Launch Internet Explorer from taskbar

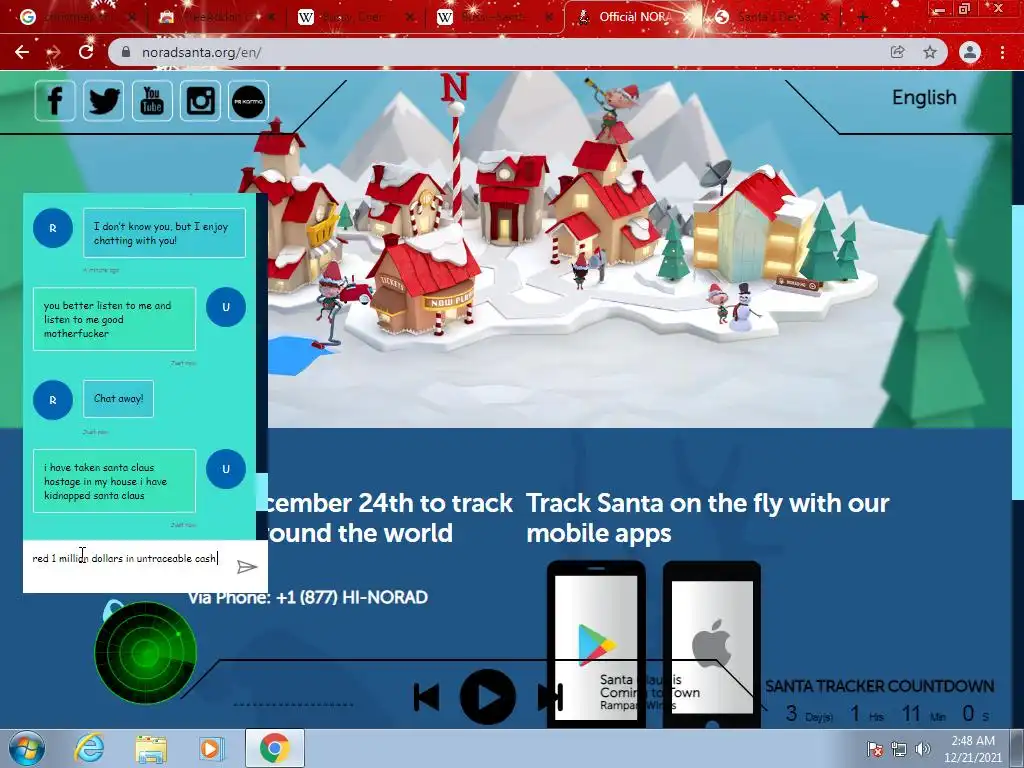point(89,748)
